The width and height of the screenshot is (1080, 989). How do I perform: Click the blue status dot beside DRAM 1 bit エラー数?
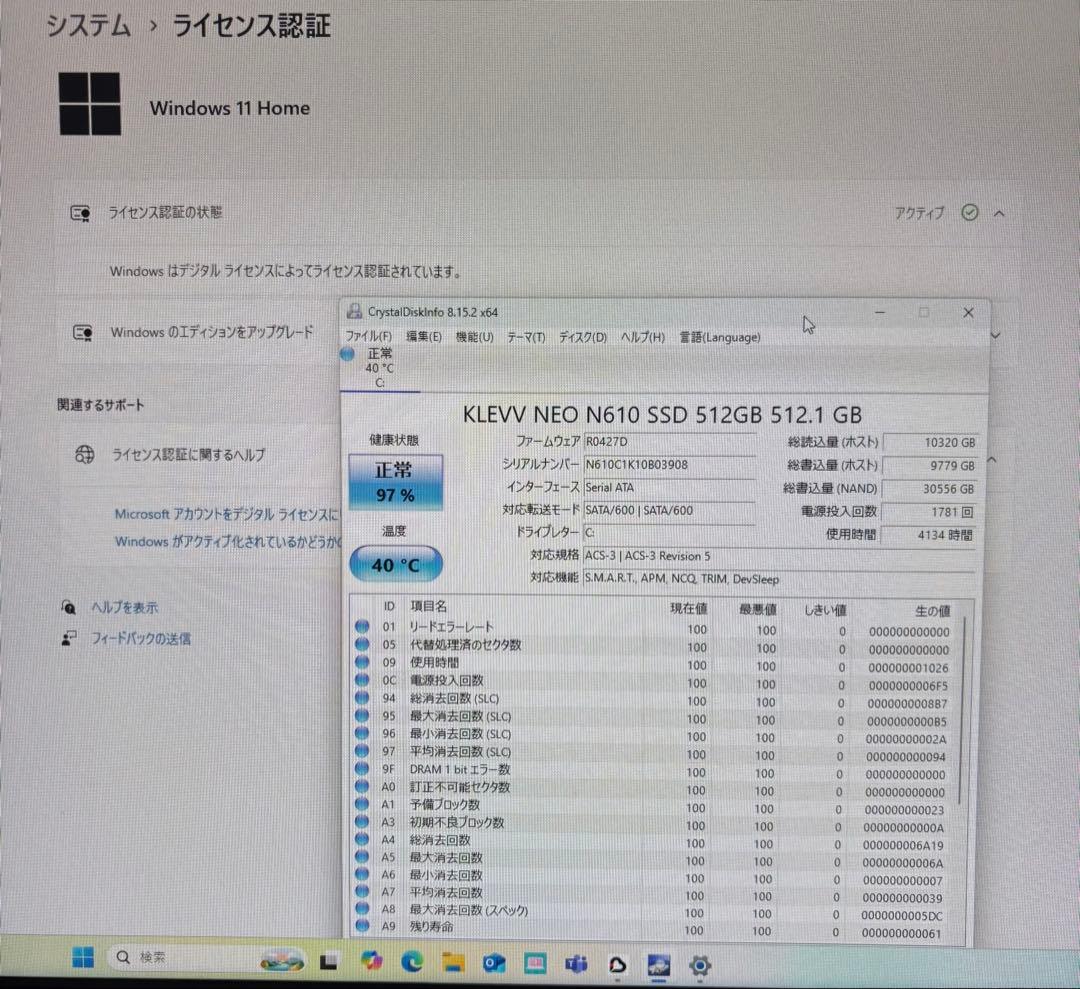click(x=361, y=769)
